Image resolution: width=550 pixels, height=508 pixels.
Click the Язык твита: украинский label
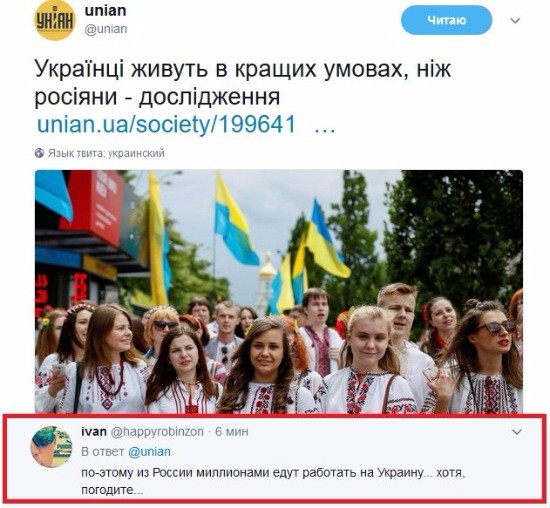(106, 153)
